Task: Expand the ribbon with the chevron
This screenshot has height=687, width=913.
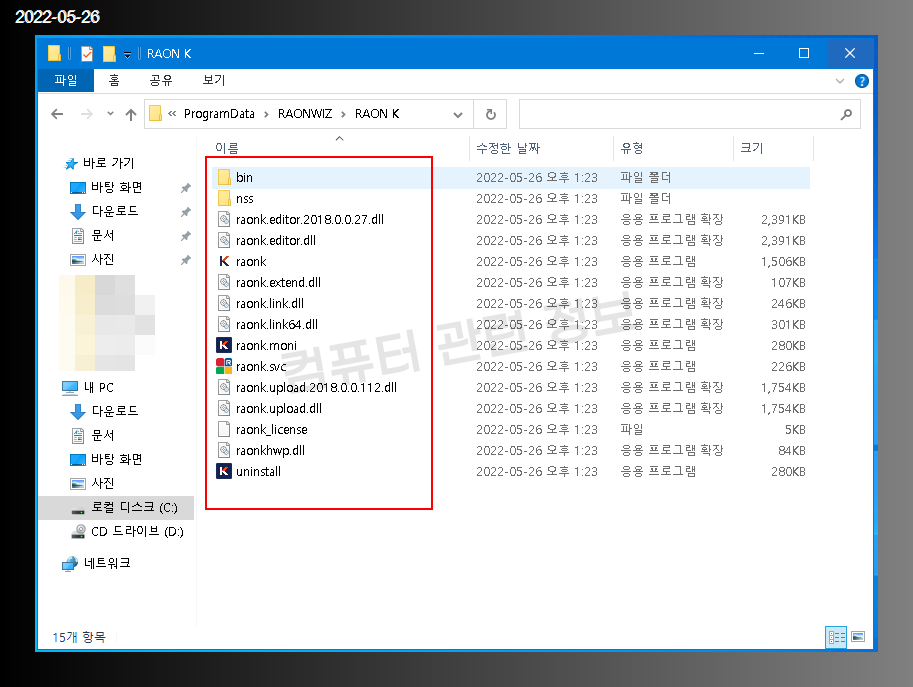Action: (840, 81)
